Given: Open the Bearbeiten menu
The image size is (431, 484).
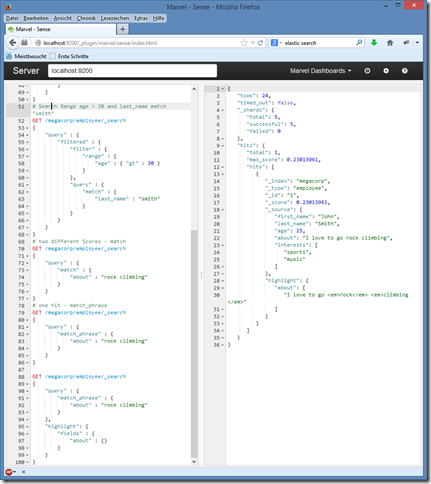Looking at the screenshot, I should (x=36, y=18).
